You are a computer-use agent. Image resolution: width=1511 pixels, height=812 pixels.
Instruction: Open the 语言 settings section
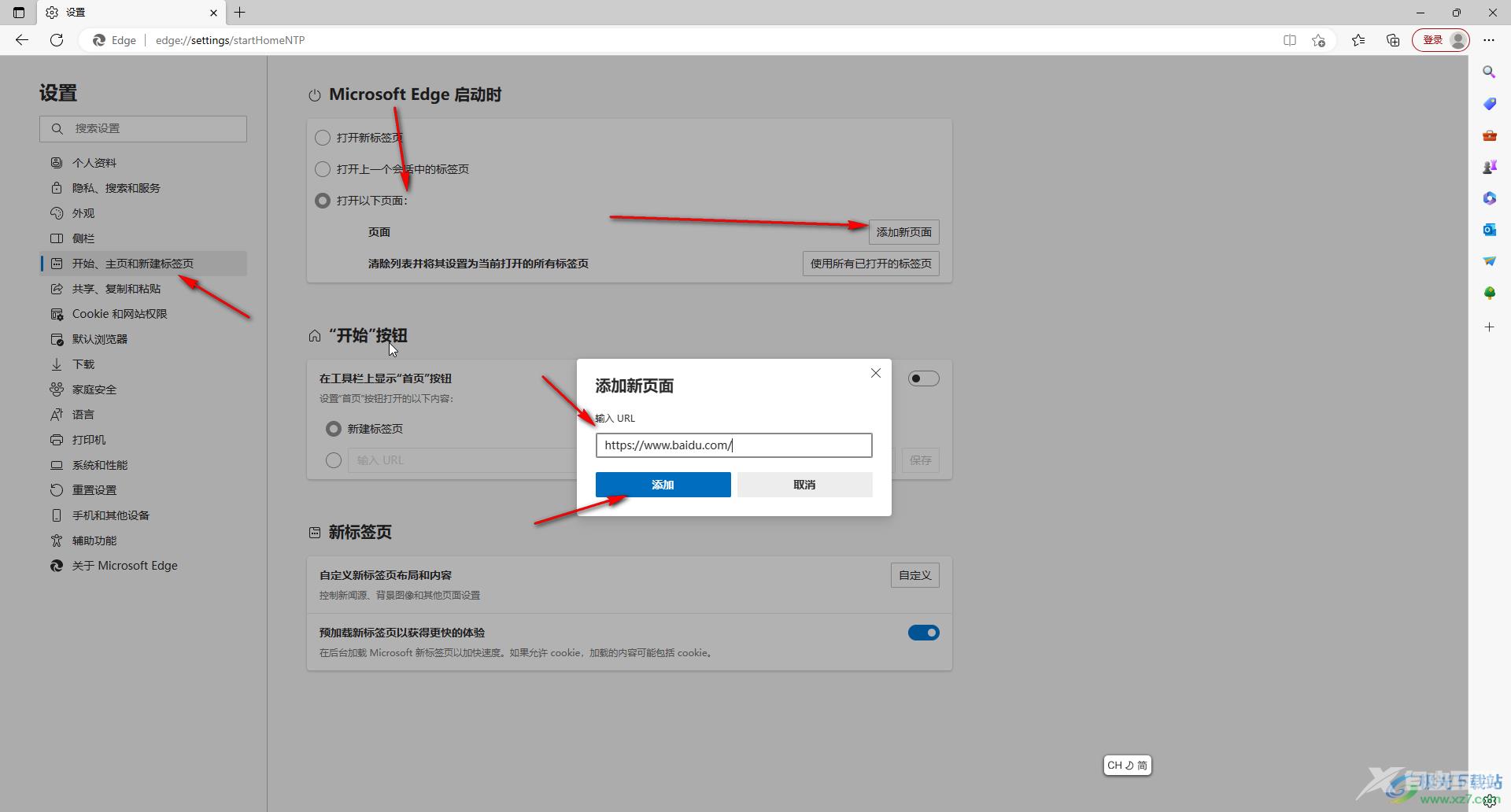pyautogui.click(x=143, y=415)
